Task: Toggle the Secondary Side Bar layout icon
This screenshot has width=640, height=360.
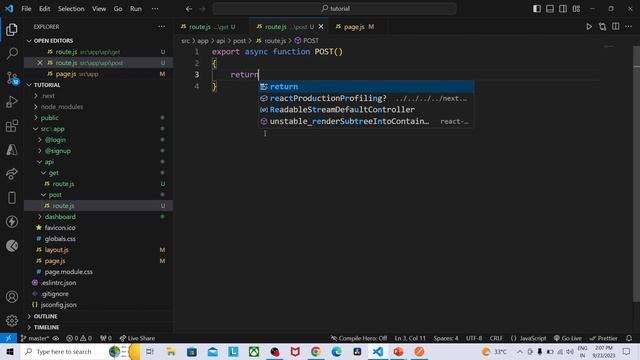Action: (x=563, y=9)
